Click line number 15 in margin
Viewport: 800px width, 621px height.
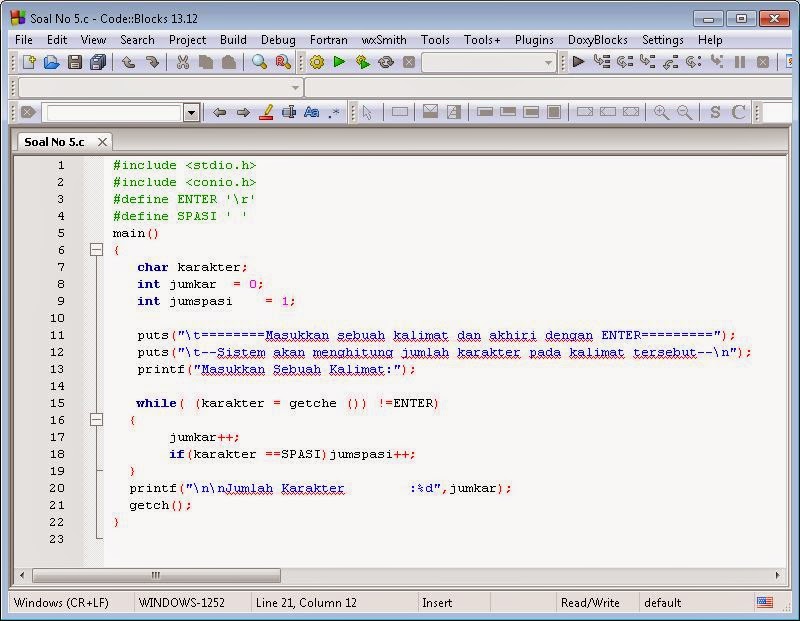click(x=57, y=403)
